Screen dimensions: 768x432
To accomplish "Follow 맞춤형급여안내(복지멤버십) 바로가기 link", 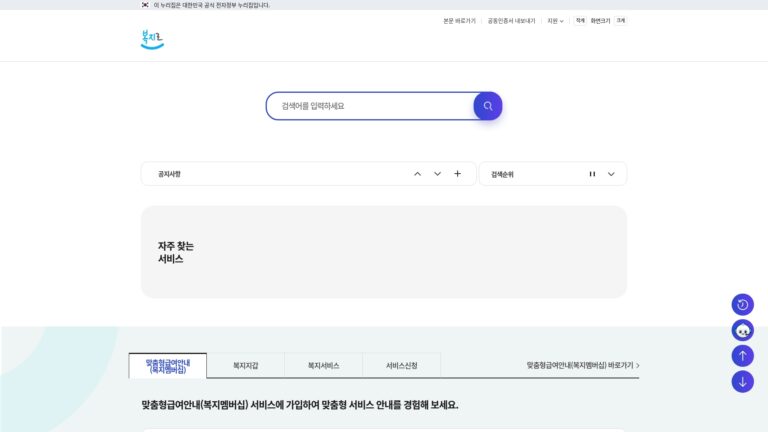I will click(x=583, y=365).
